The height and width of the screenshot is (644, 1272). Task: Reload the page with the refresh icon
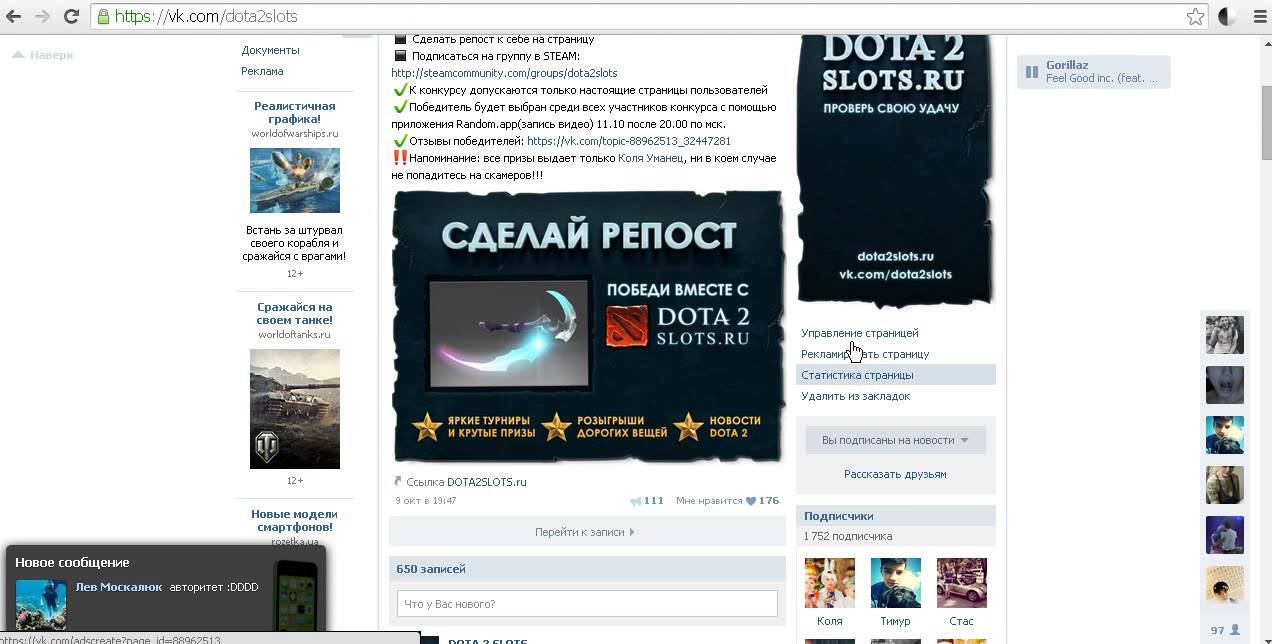point(71,16)
